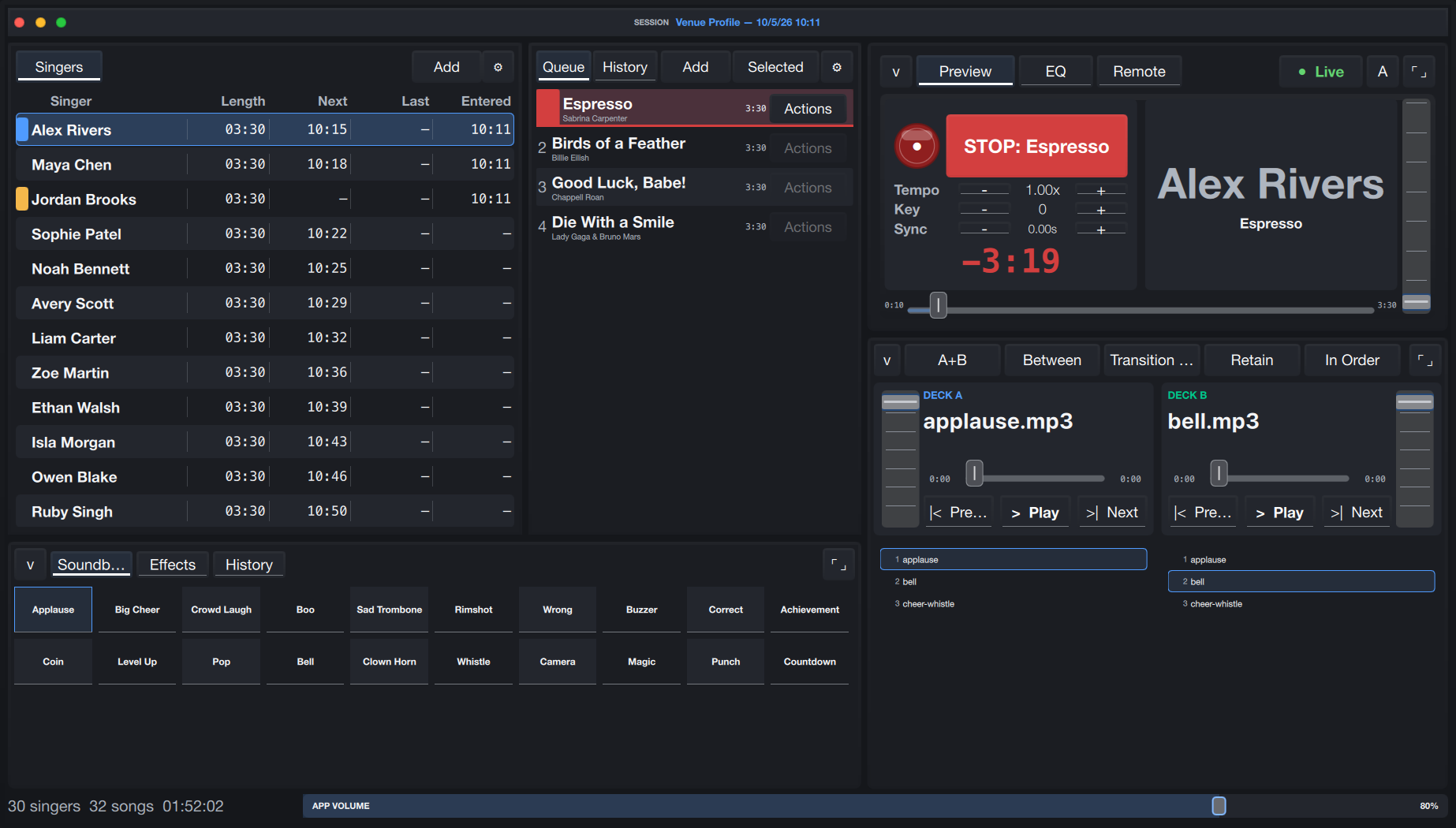Lower Key with the minus stepper
The image size is (1456, 828).
click(984, 210)
